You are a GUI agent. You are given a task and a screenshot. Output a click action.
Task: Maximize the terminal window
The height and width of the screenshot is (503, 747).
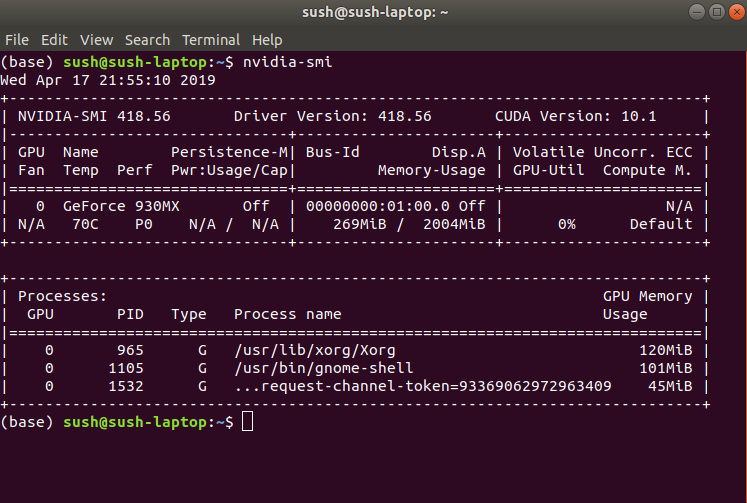[x=717, y=12]
